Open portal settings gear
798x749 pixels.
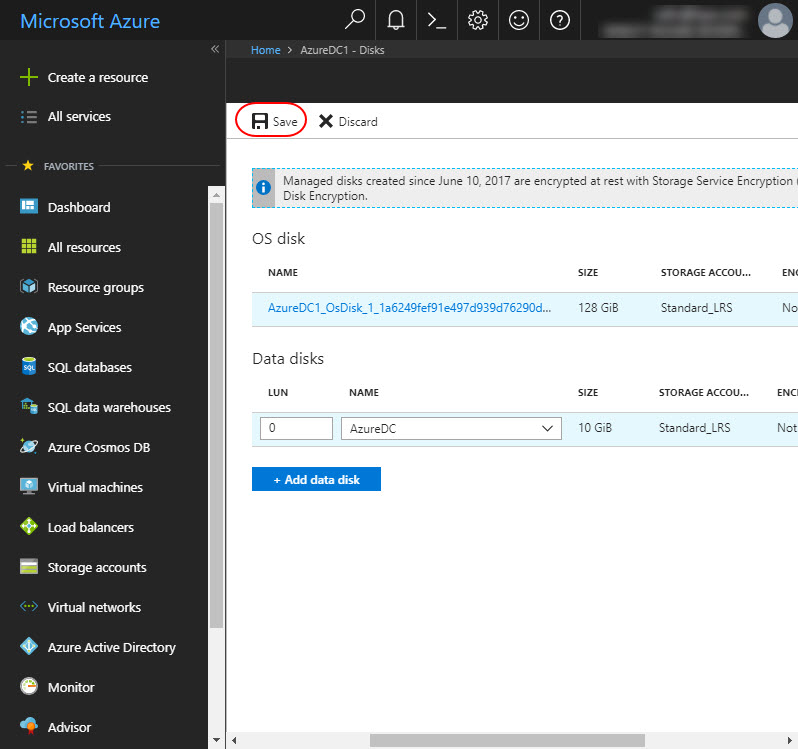coord(478,20)
